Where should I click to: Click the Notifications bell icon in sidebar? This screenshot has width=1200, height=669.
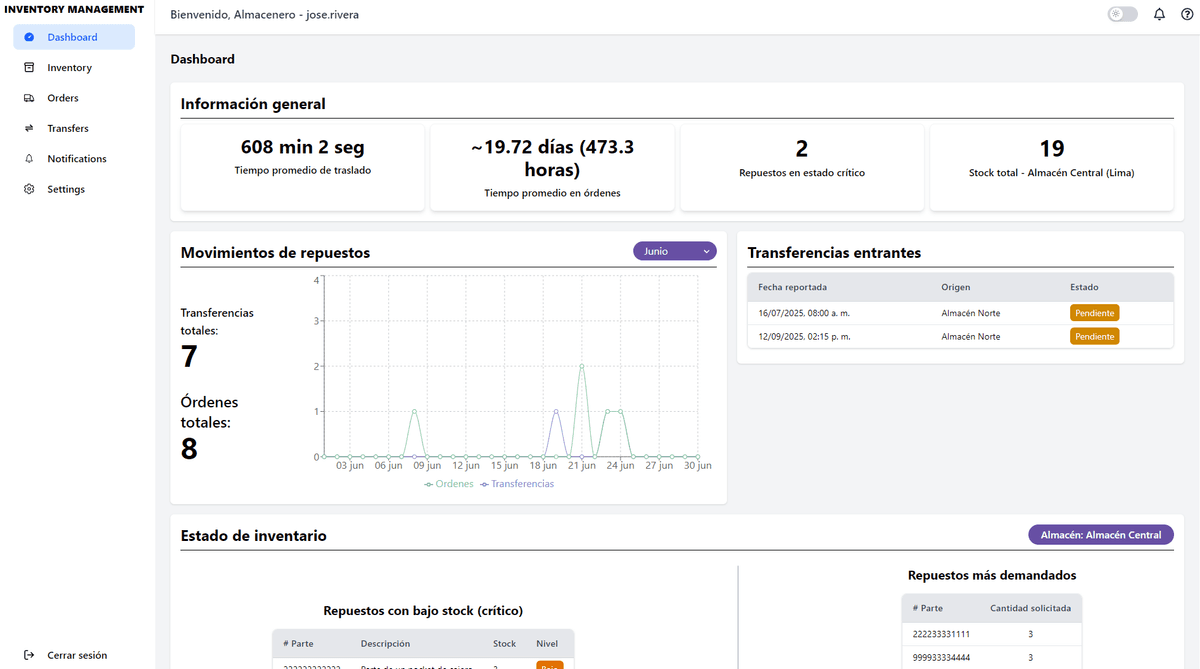click(29, 159)
